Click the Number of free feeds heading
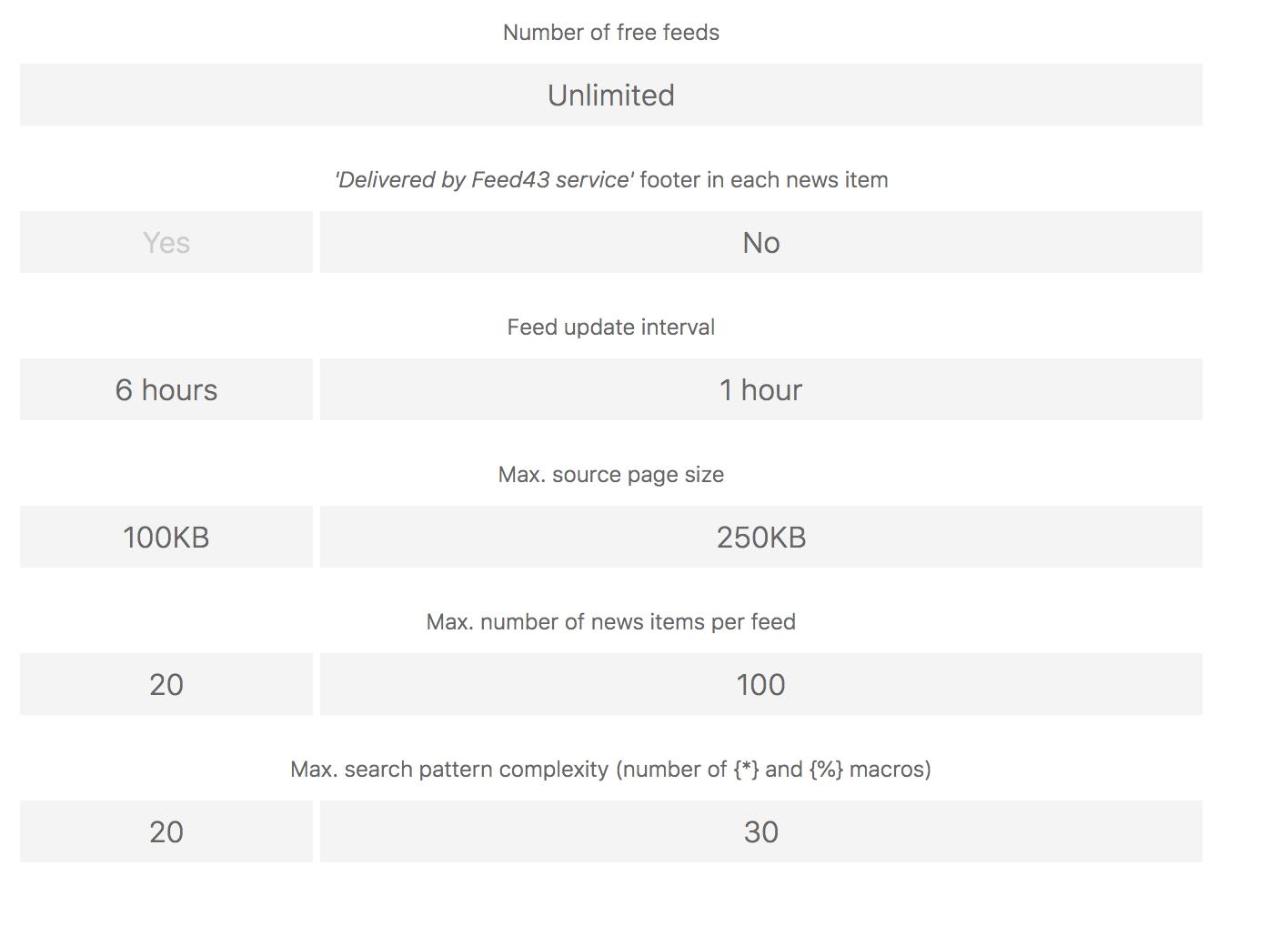Image resolution: width=1288 pixels, height=926 pixels. tap(610, 33)
